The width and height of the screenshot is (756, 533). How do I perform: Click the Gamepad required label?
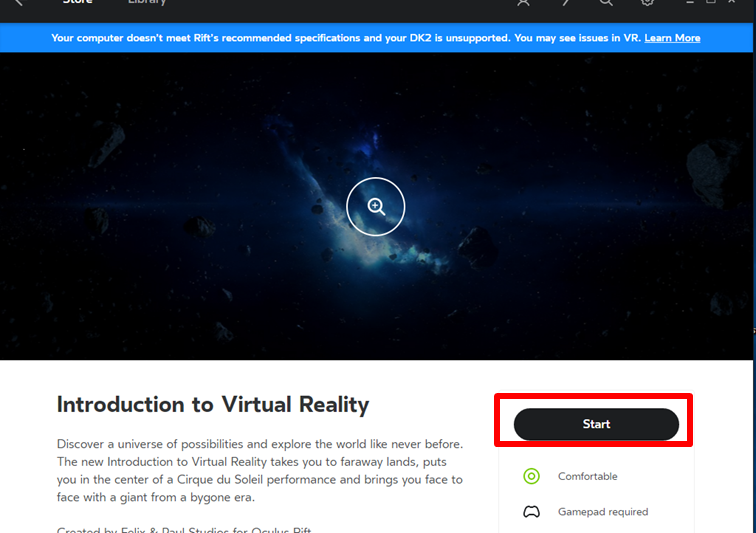602,512
